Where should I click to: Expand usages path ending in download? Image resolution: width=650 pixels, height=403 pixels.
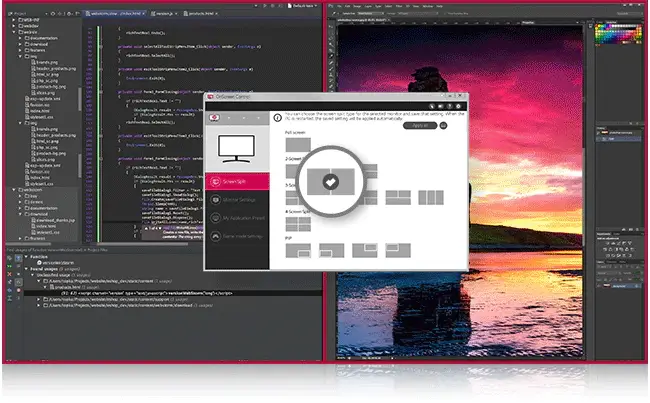pyautogui.click(x=39, y=305)
